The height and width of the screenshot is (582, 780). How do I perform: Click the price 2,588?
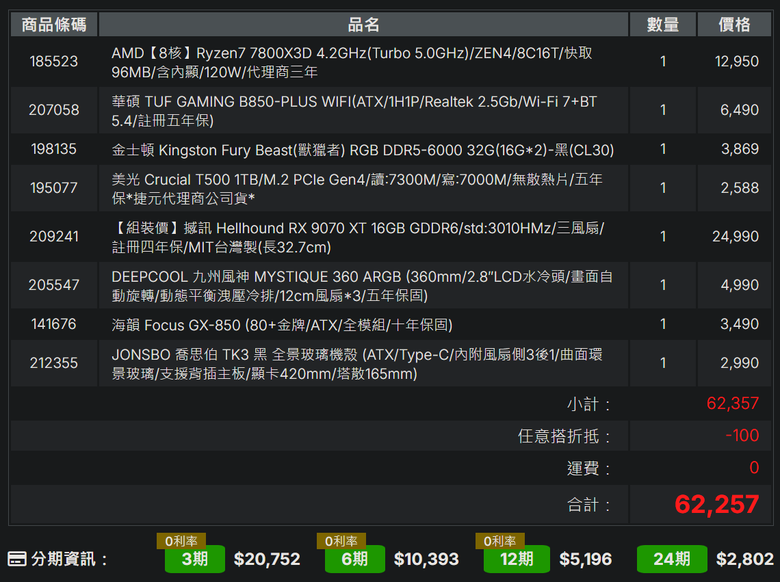(740, 188)
